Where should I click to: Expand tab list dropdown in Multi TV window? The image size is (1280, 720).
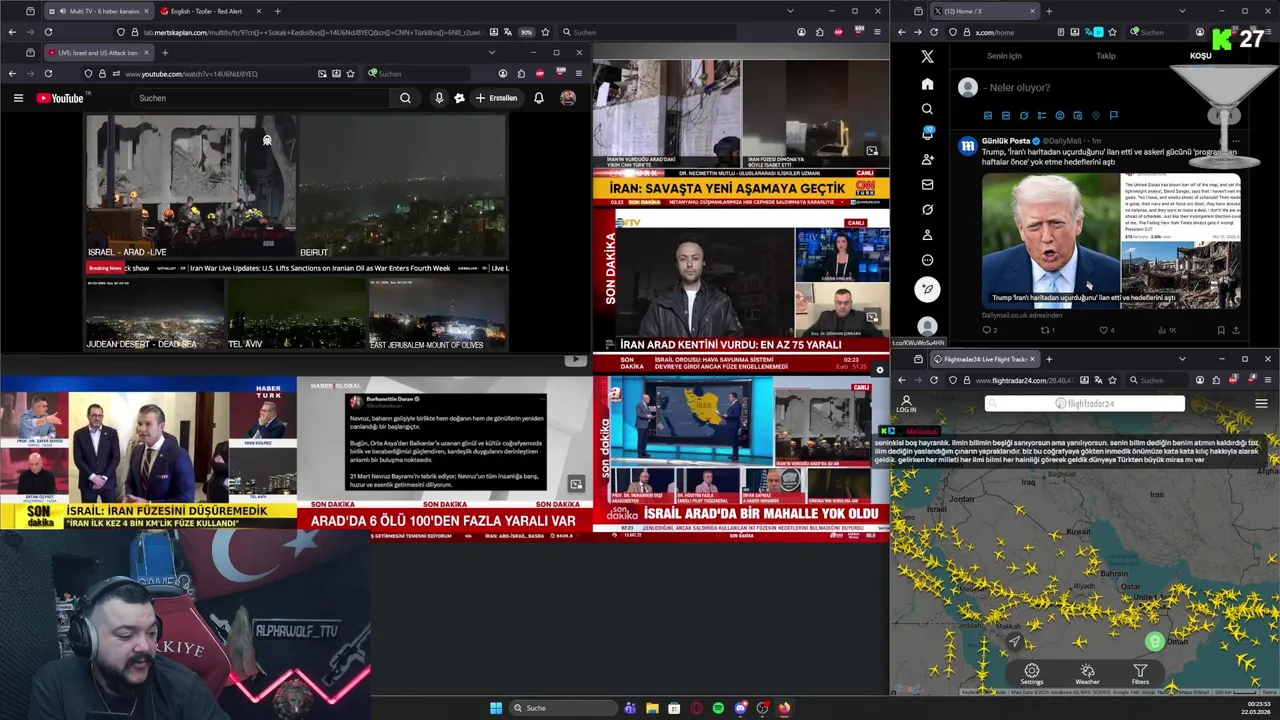pyautogui.click(x=790, y=11)
